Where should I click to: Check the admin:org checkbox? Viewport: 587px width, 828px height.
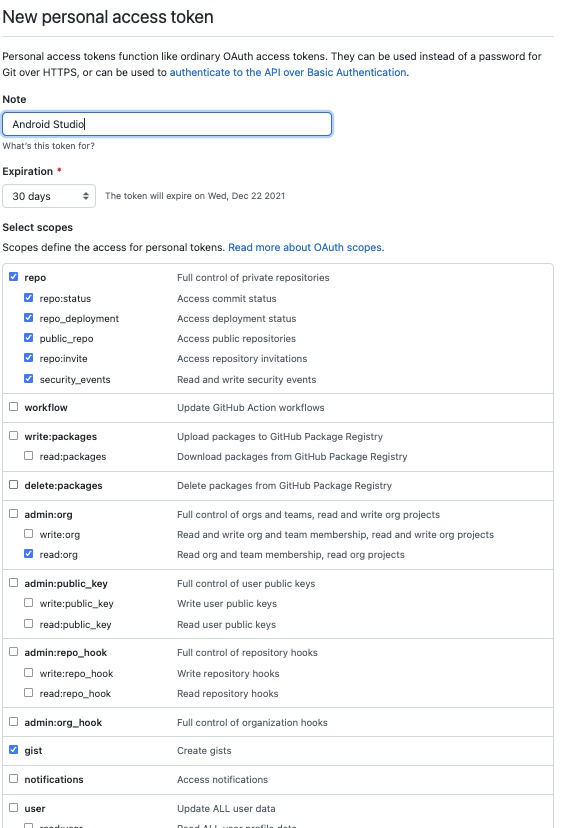(x=14, y=514)
